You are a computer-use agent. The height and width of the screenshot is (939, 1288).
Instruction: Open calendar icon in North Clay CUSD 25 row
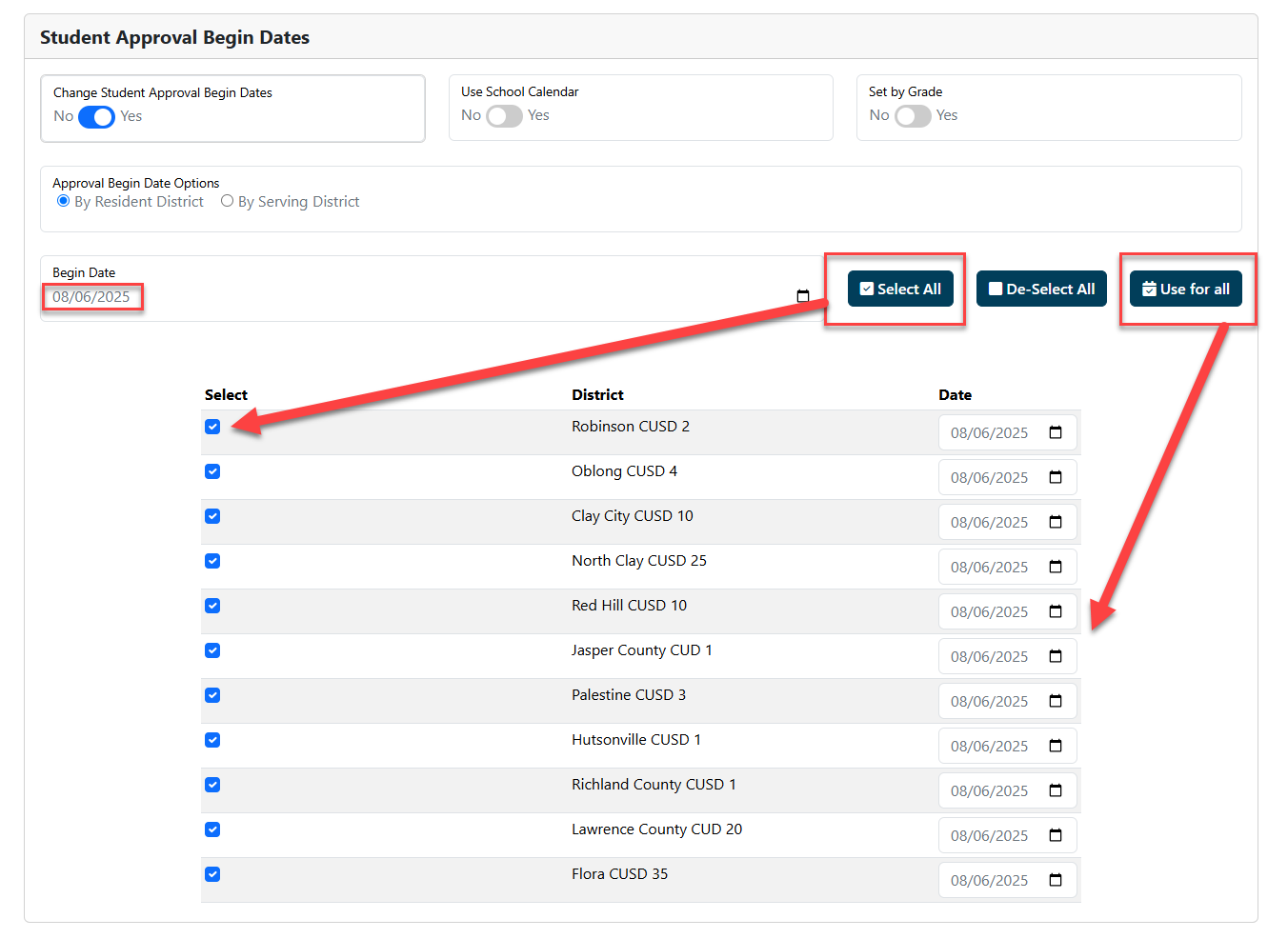pyautogui.click(x=1056, y=567)
